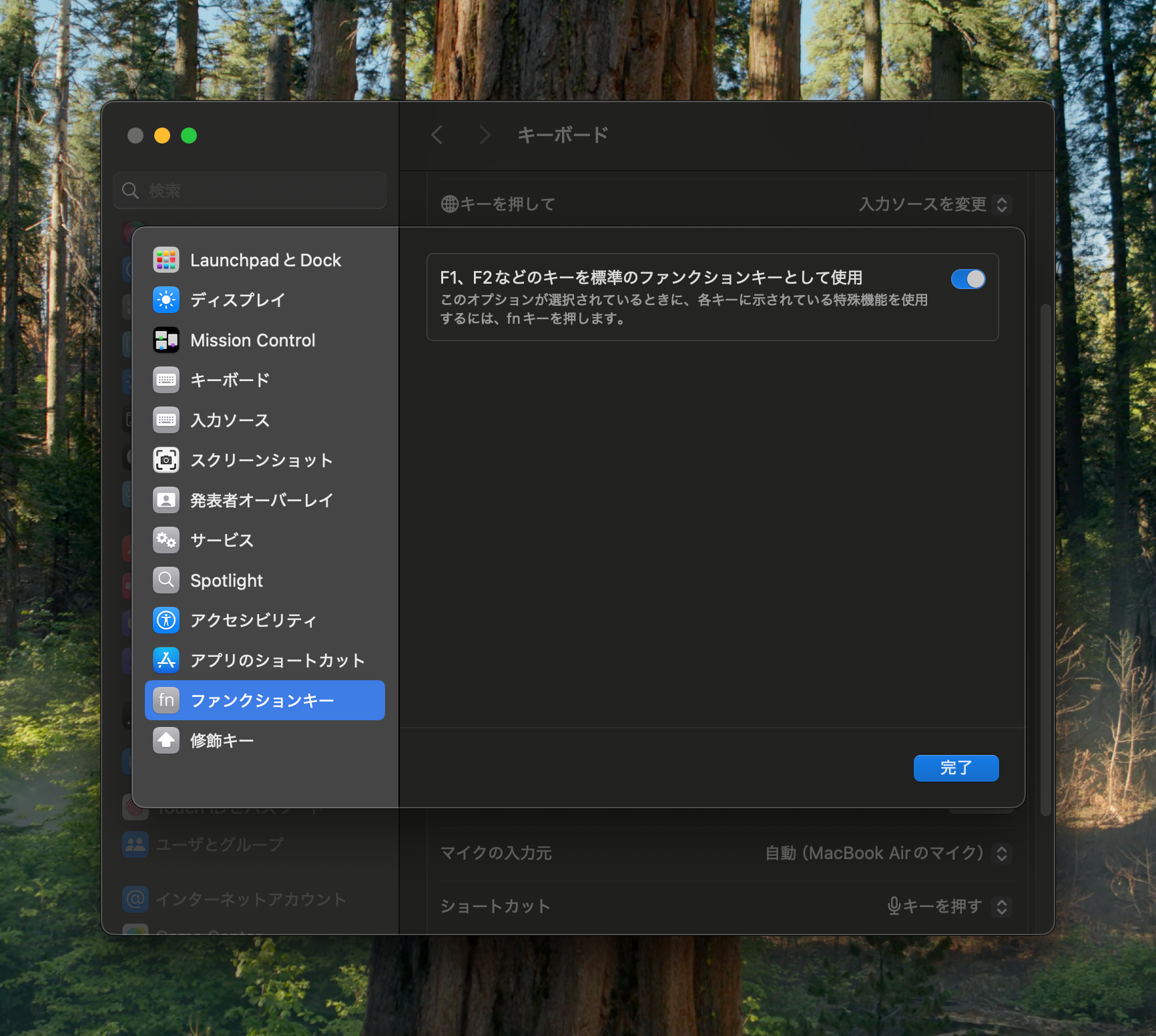The height and width of the screenshot is (1036, 1156).
Task: Click the Spotlight magnifier icon
Action: pyautogui.click(x=166, y=580)
